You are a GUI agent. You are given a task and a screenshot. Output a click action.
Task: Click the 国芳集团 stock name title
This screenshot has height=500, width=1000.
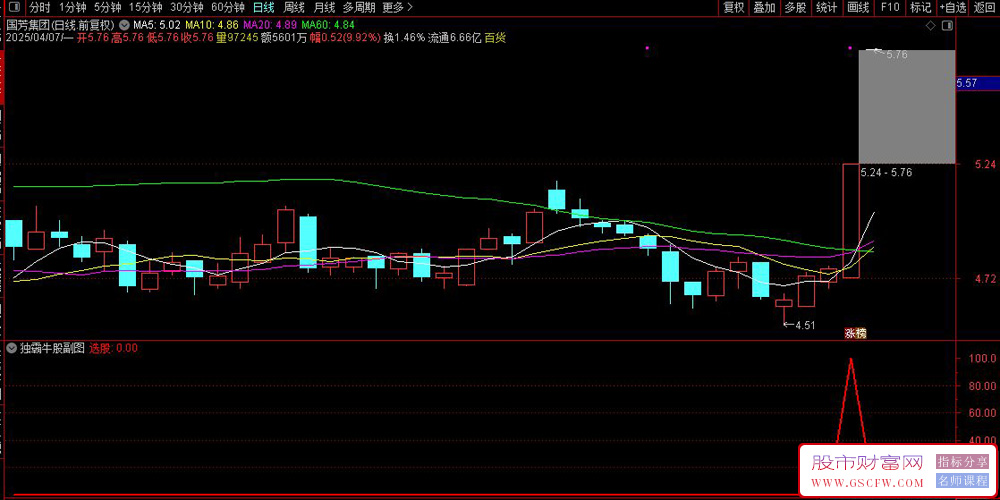(27, 26)
